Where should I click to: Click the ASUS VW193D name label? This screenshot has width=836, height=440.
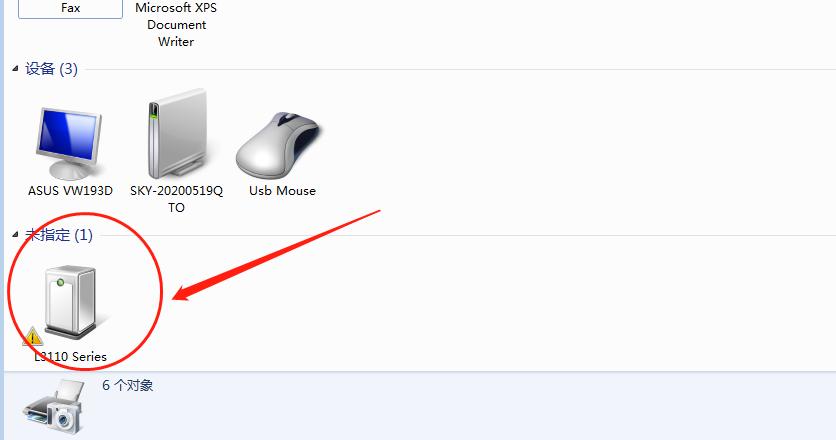coord(70,190)
